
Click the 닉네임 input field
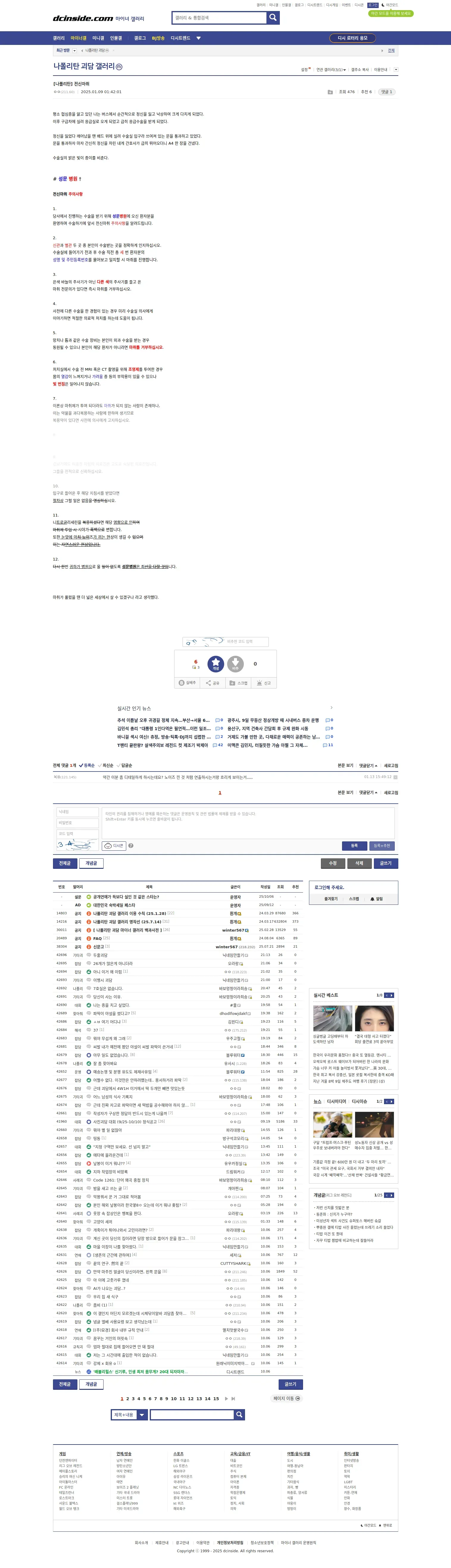(77, 812)
